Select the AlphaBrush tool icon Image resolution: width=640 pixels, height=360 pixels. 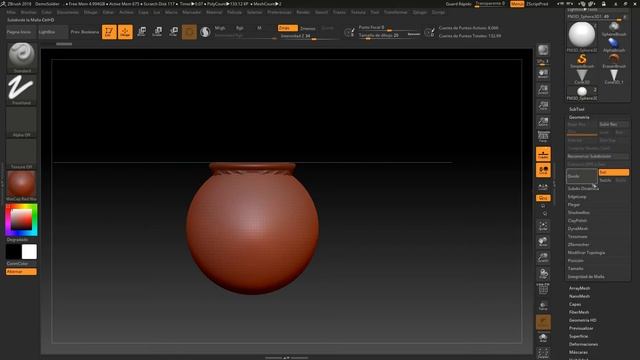[x=614, y=44]
